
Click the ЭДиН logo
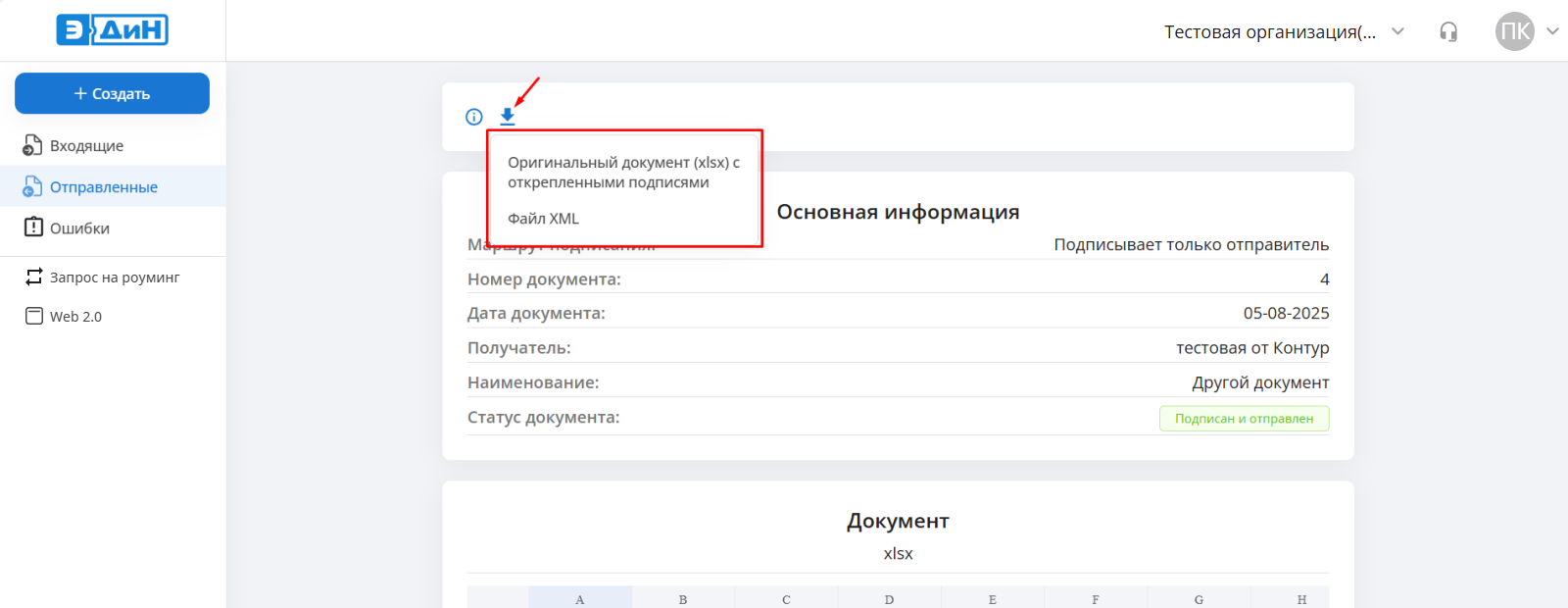112,30
